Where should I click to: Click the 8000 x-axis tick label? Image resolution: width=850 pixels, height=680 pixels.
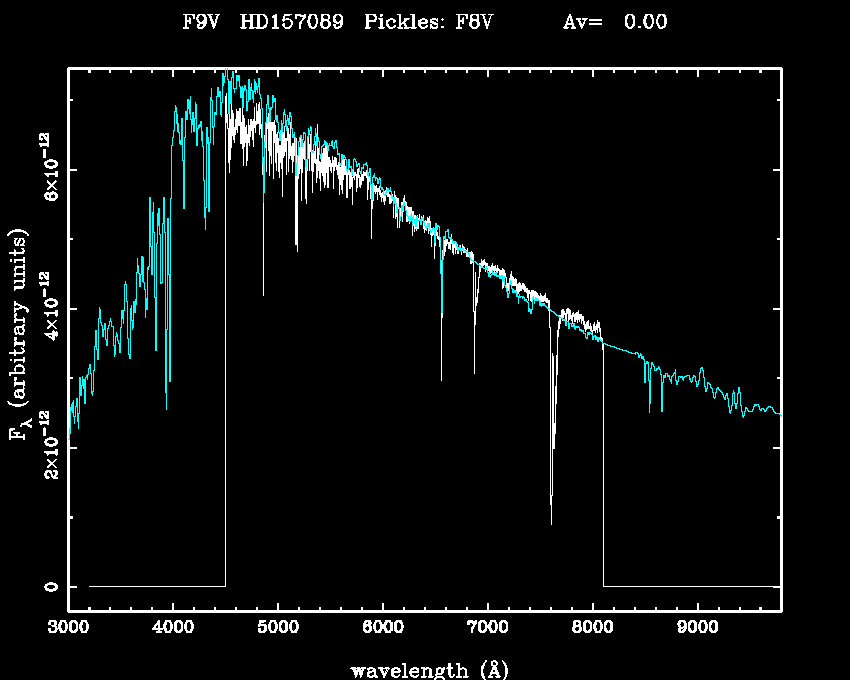pyautogui.click(x=592, y=630)
